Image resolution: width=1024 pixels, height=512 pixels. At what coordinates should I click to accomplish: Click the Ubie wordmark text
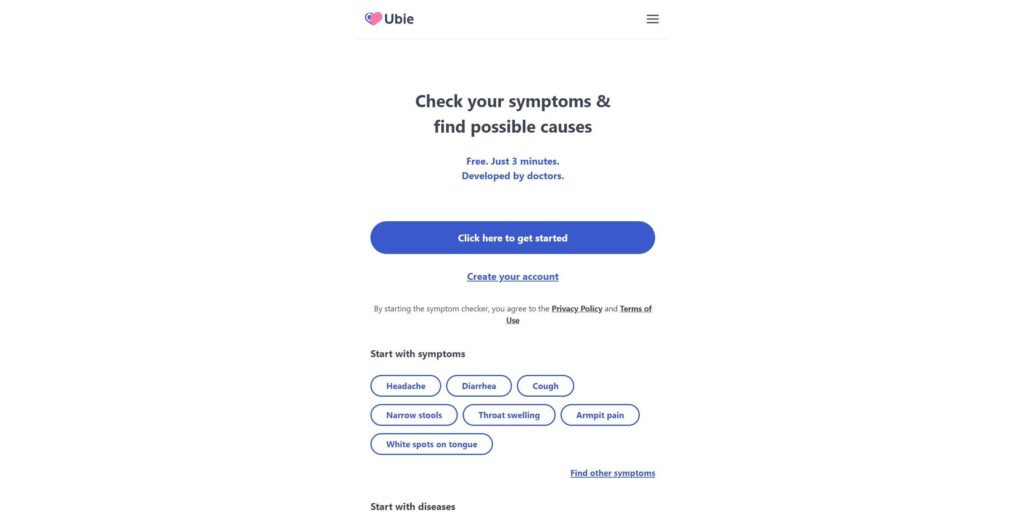tap(399, 18)
